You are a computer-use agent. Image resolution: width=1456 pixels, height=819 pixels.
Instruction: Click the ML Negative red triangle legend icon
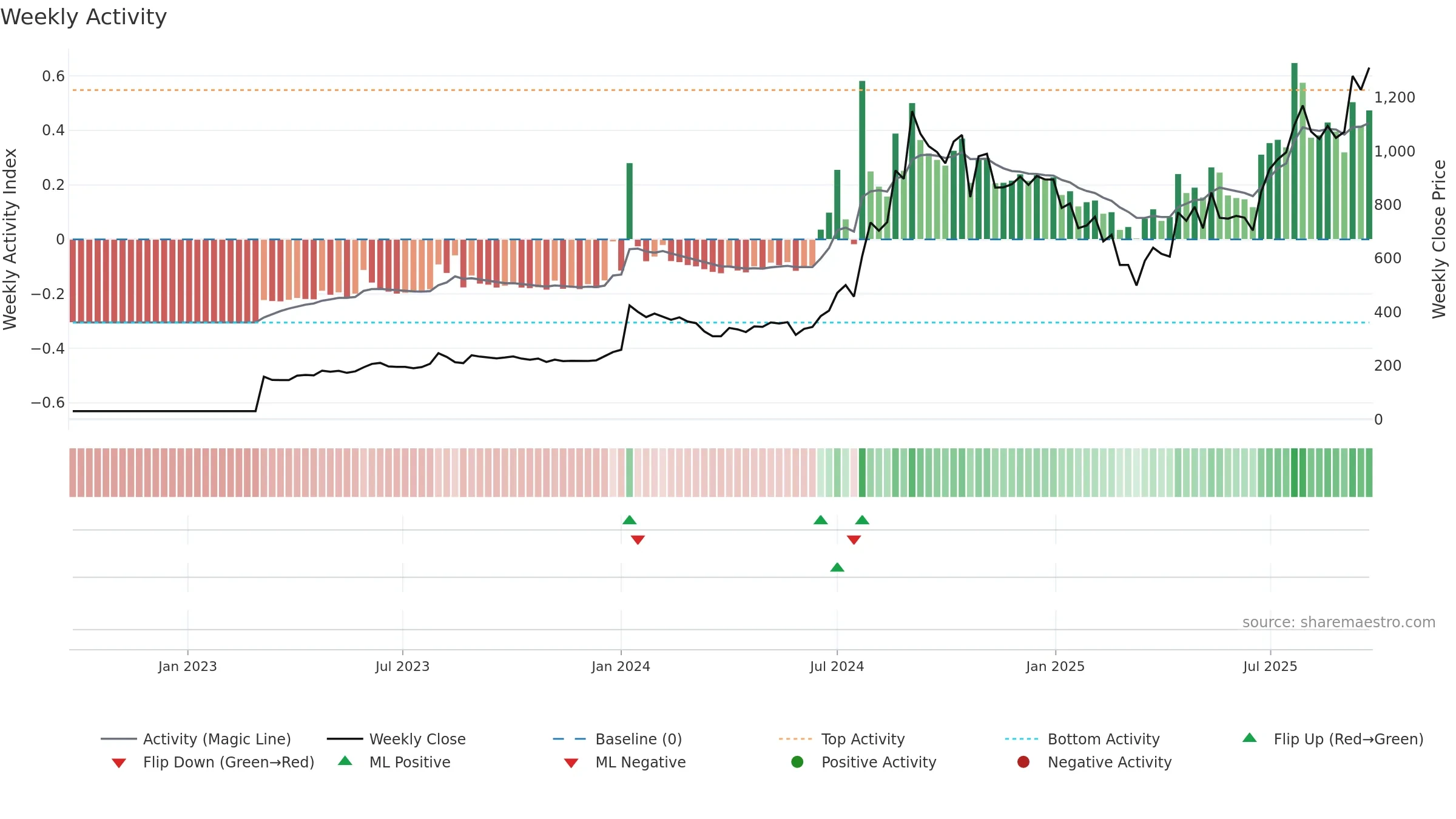click(571, 763)
